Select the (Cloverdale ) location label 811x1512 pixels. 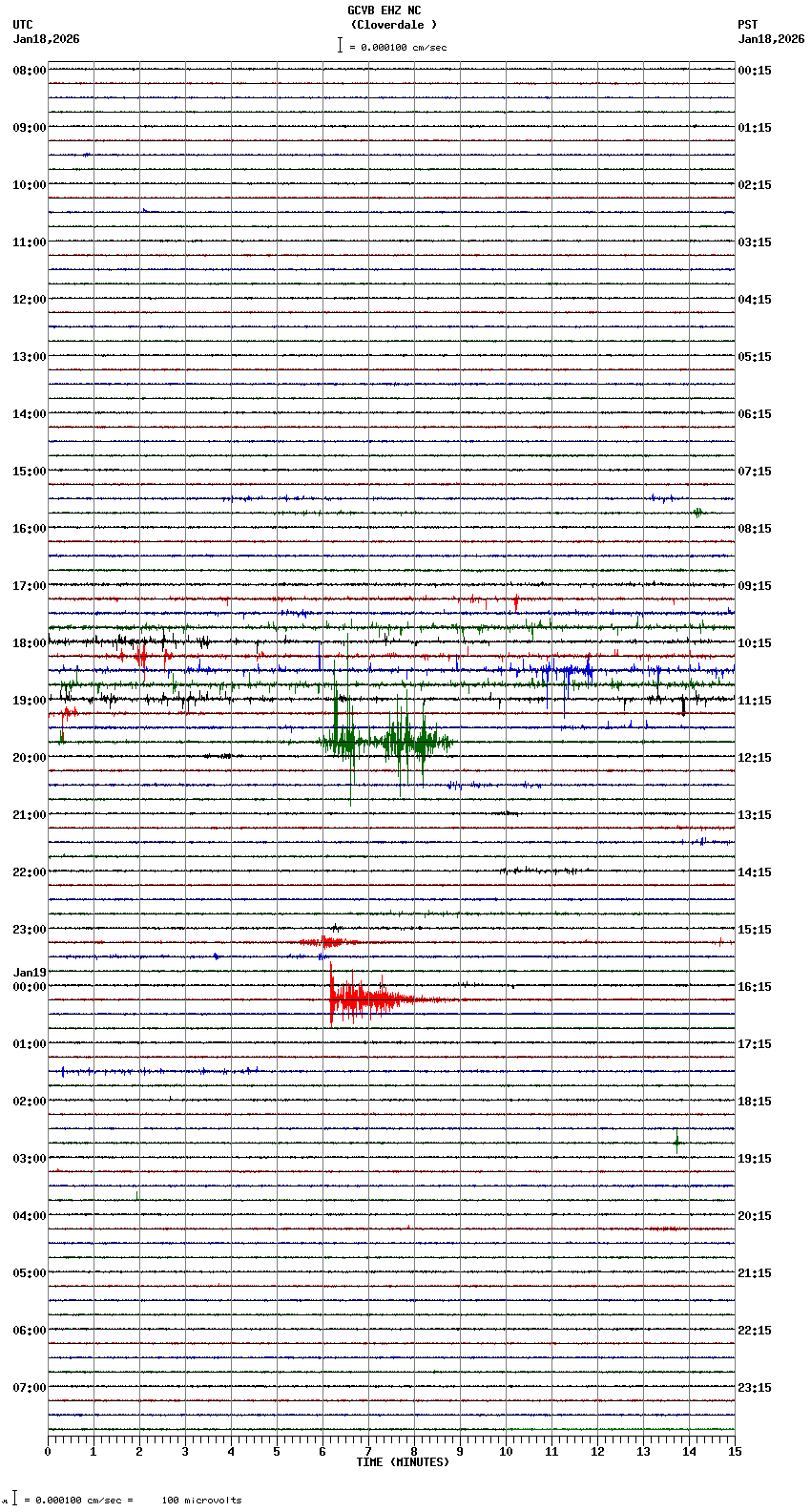393,25
